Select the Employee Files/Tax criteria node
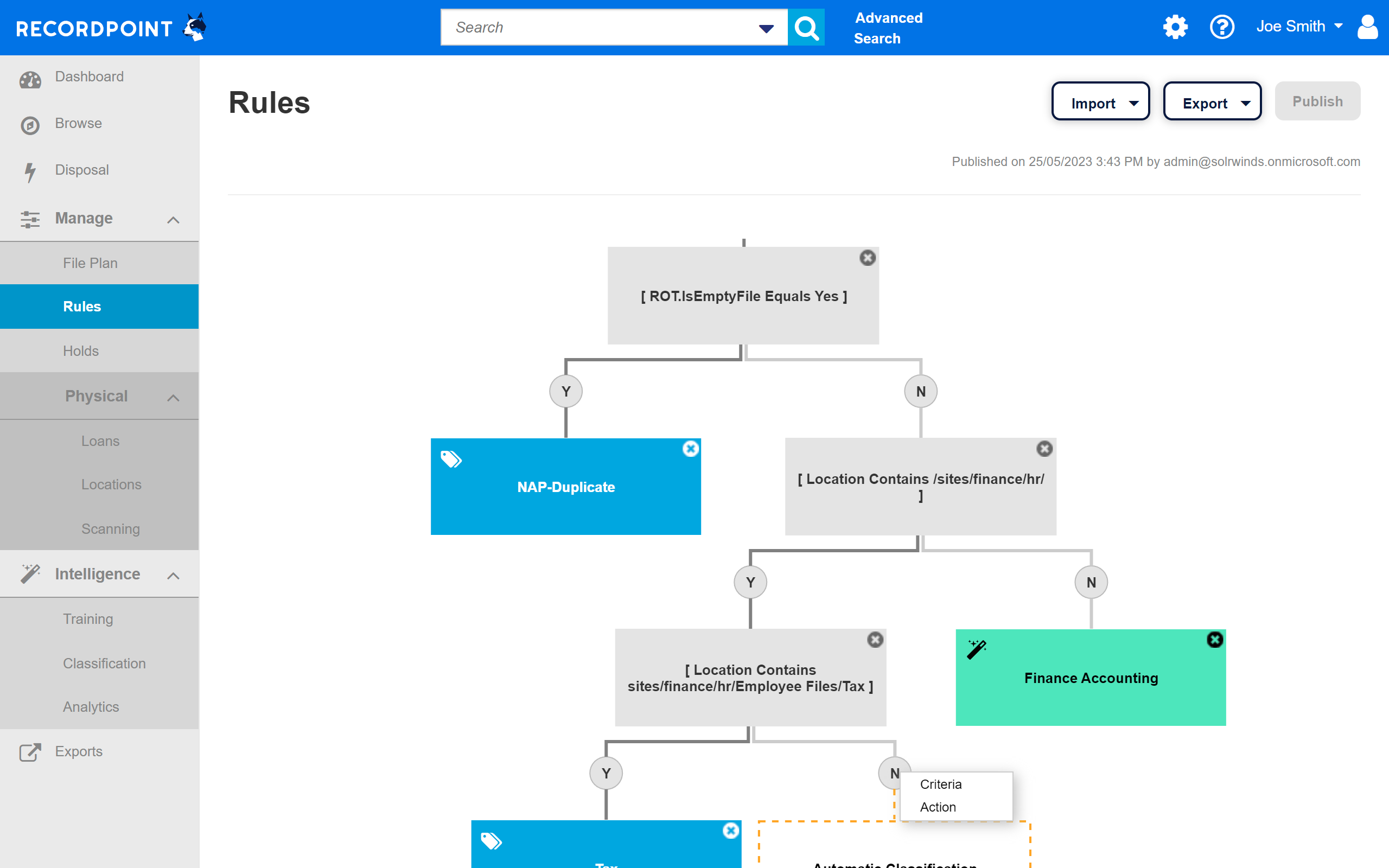Viewport: 1389px width, 868px height. pos(750,678)
